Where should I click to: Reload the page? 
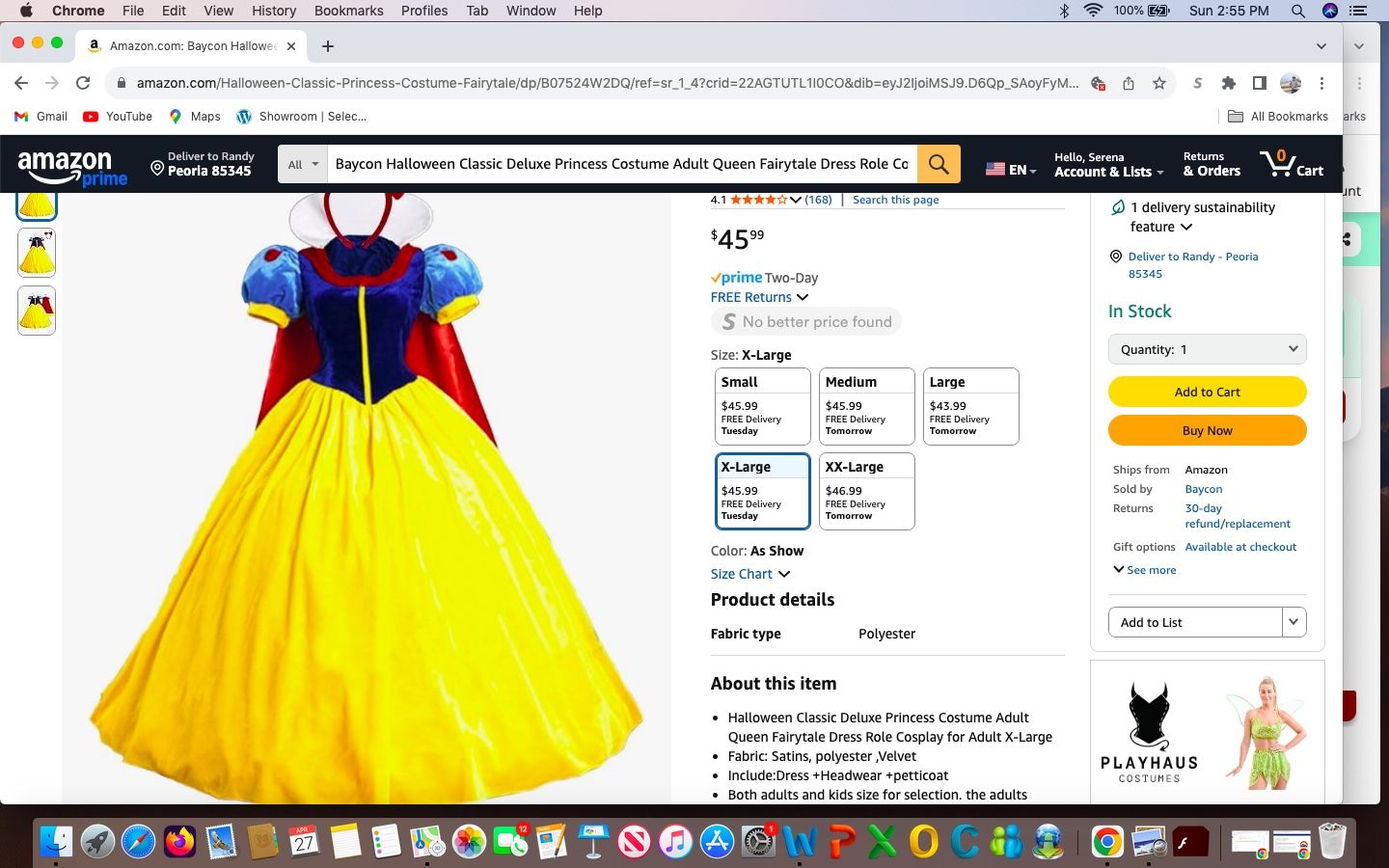[x=83, y=83]
